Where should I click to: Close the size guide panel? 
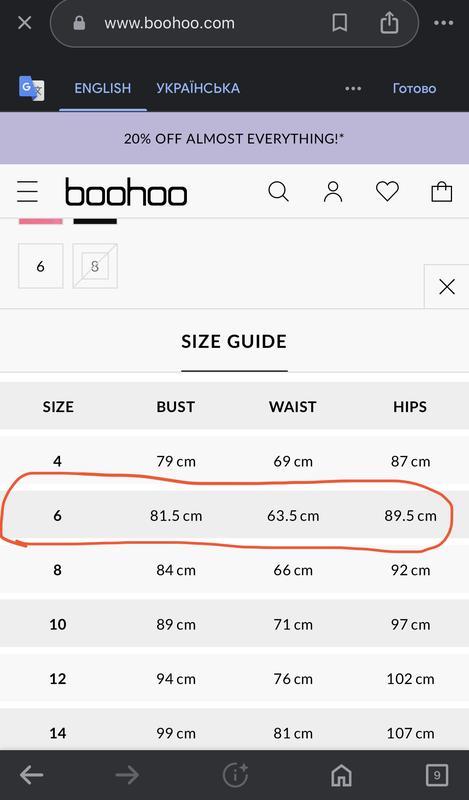point(447,287)
